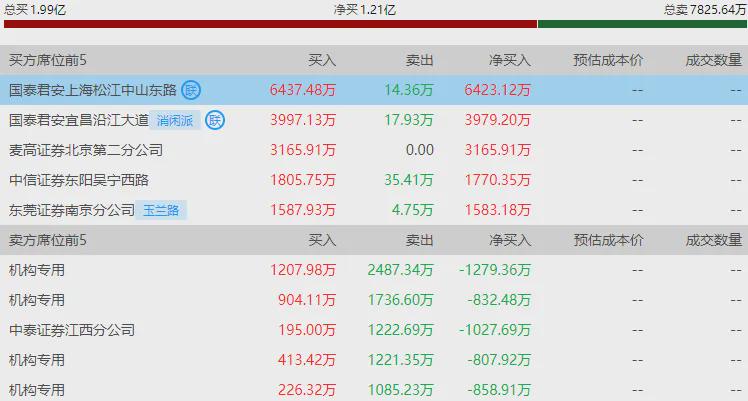Click 成交数量 header in seller table
The height and width of the screenshot is (401, 748).
pos(714,240)
